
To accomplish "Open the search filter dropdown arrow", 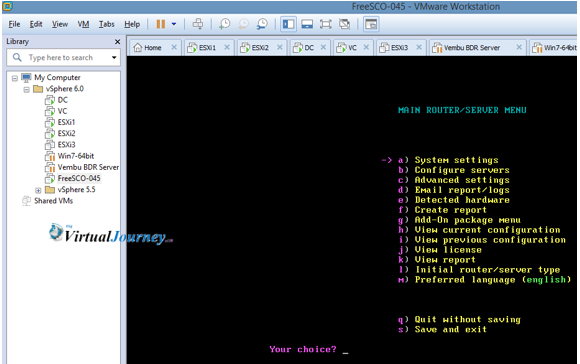I will [114, 58].
